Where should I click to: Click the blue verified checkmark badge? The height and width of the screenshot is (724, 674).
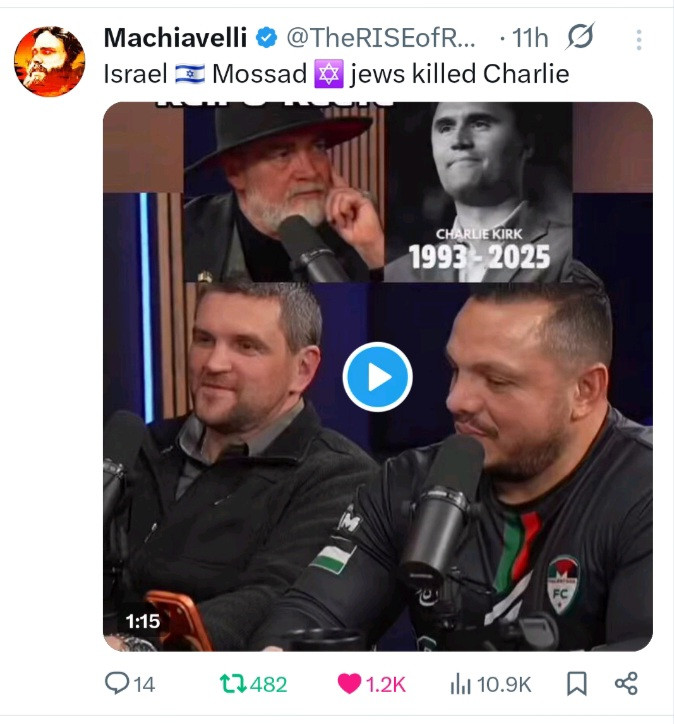pyautogui.click(x=266, y=38)
